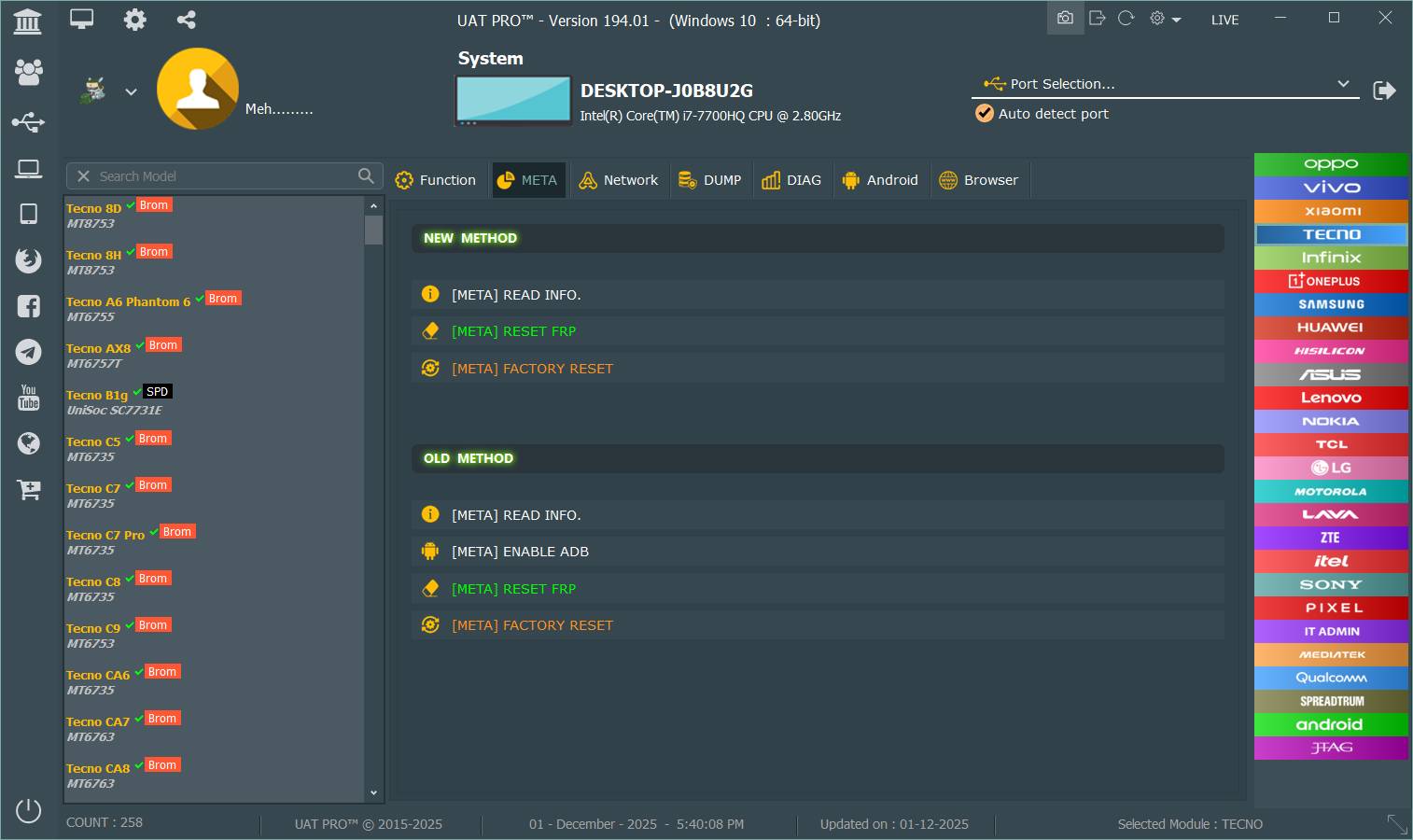Open the shopping cart icon
Viewport: 1413px width, 840px height.
29,489
